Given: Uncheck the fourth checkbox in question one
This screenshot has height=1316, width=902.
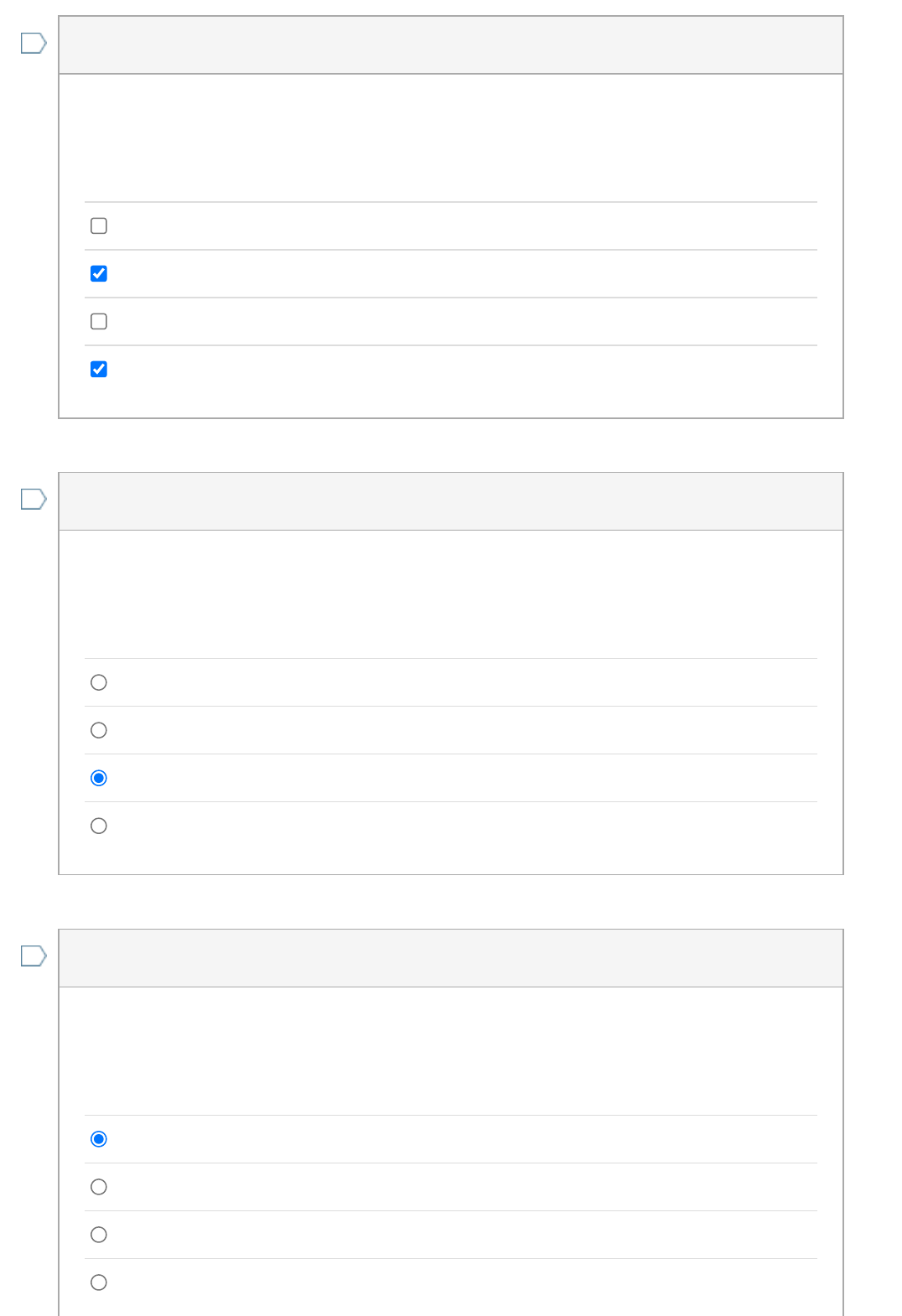Looking at the screenshot, I should pos(99,369).
